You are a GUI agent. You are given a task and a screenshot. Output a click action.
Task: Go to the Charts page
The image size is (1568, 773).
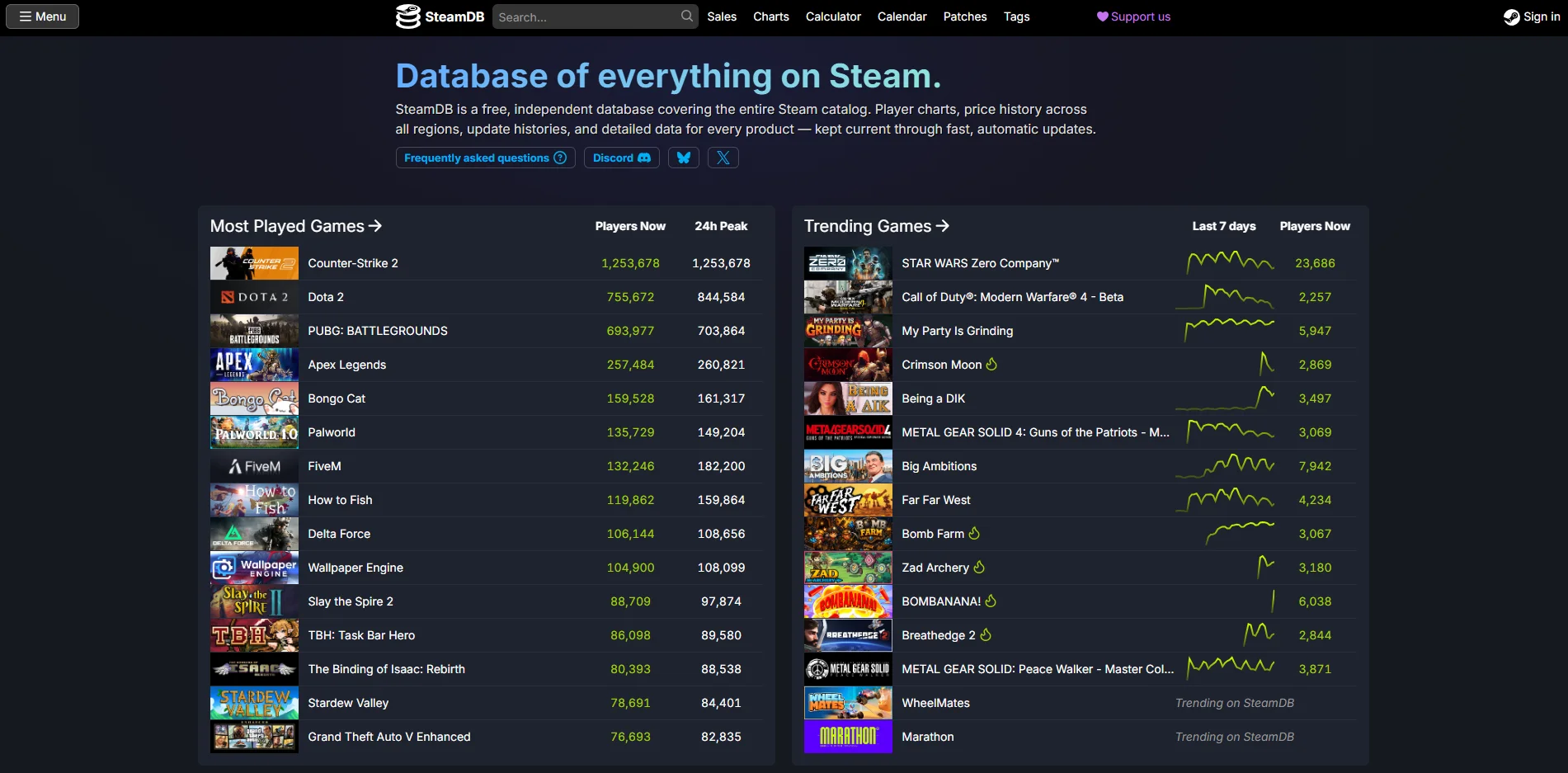[771, 16]
